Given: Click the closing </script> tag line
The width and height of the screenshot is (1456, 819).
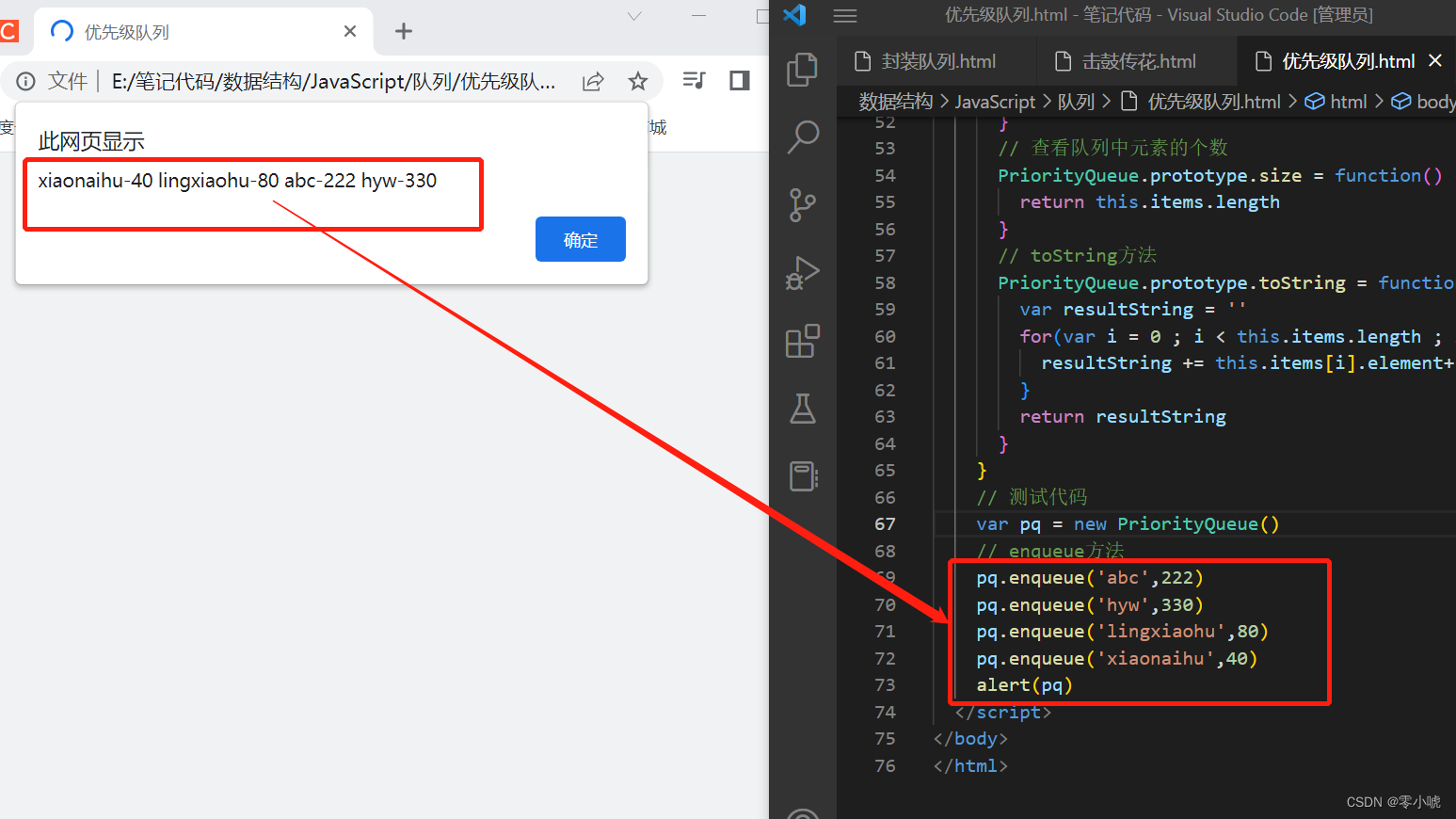Looking at the screenshot, I should 1002,713.
